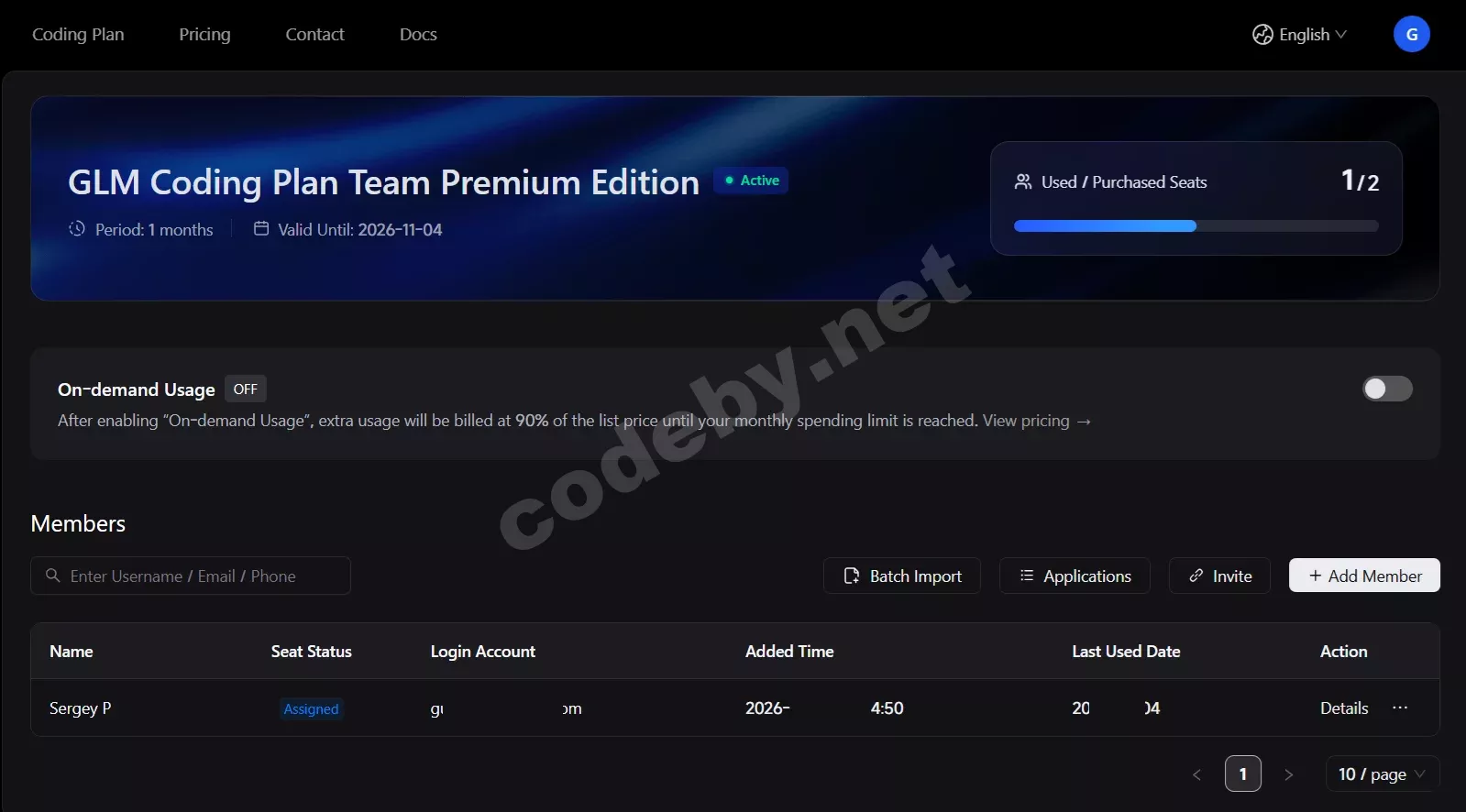Click the Seat Status column header

[311, 652]
